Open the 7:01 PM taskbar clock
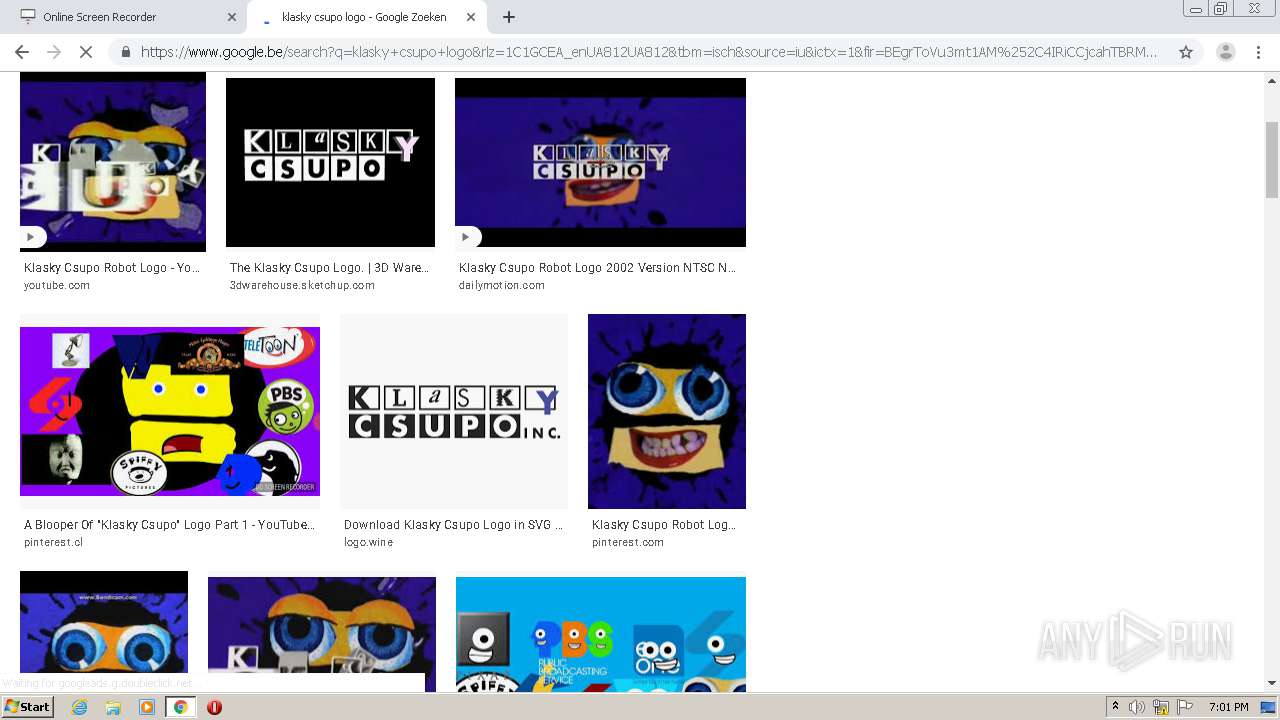The width and height of the screenshot is (1280, 720). click(1228, 707)
